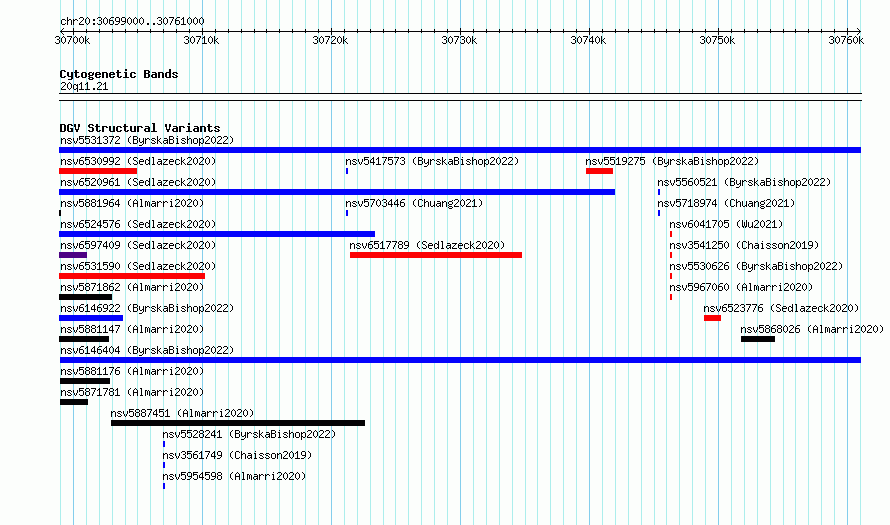The image size is (890, 525).
Task: Open the nsv3541250 (Chaisson2019) label
Action: pyautogui.click(x=745, y=245)
